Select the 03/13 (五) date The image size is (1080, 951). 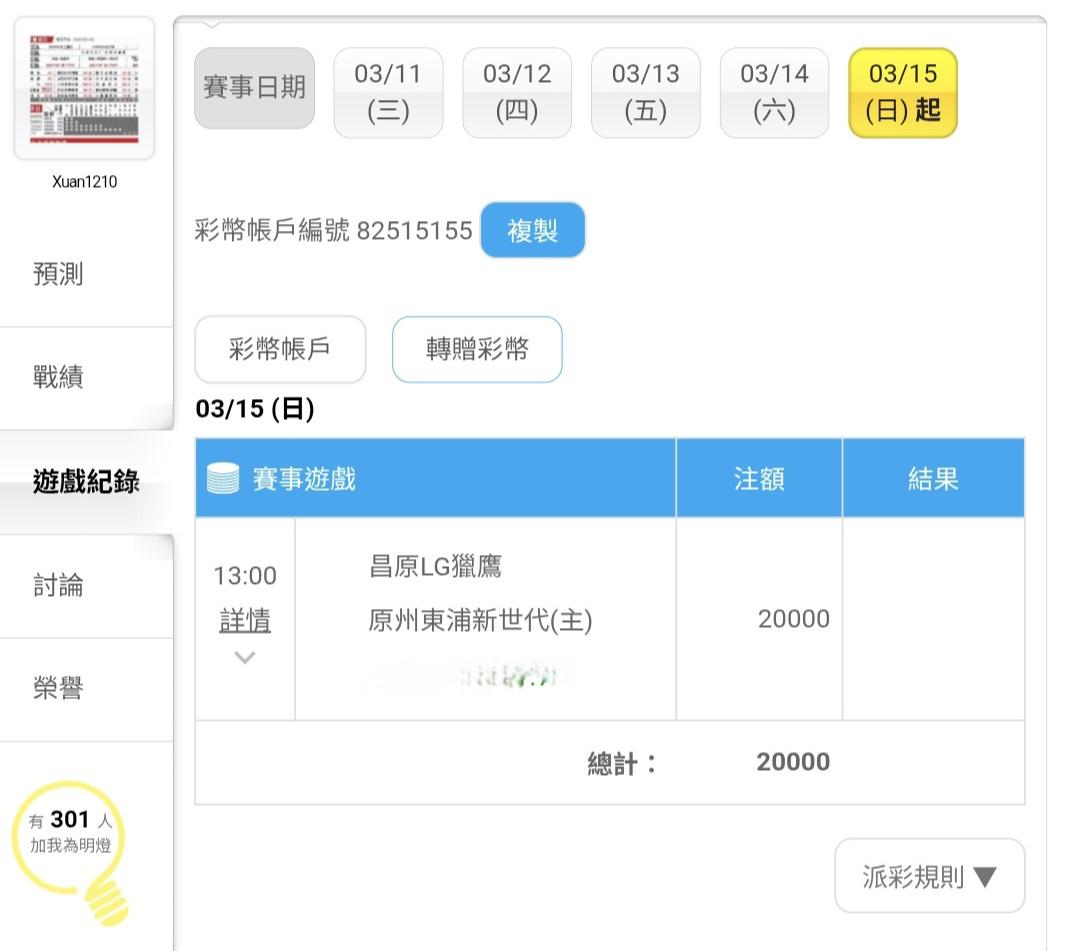point(645,92)
